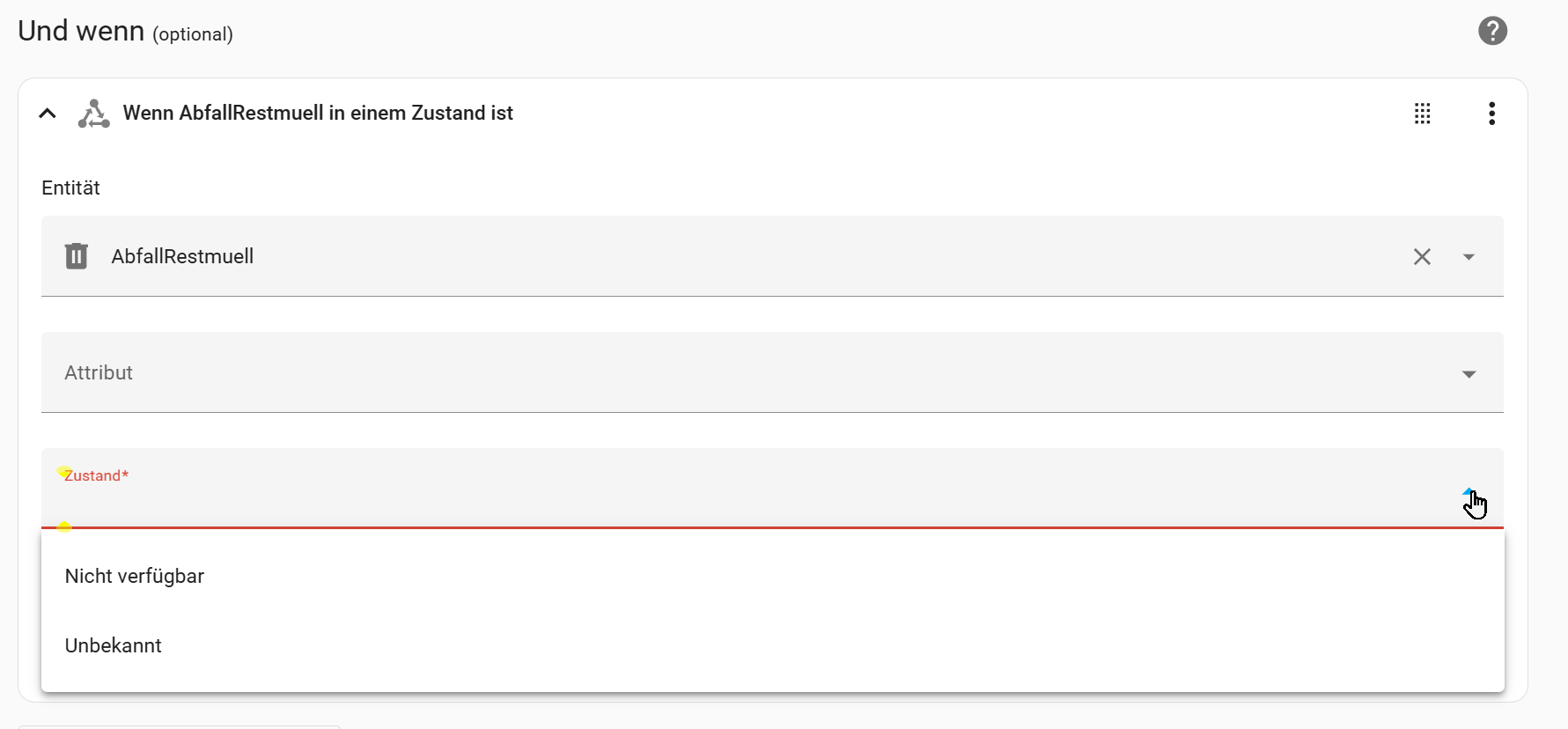Click the red "Zustand*" label

pyautogui.click(x=96, y=475)
